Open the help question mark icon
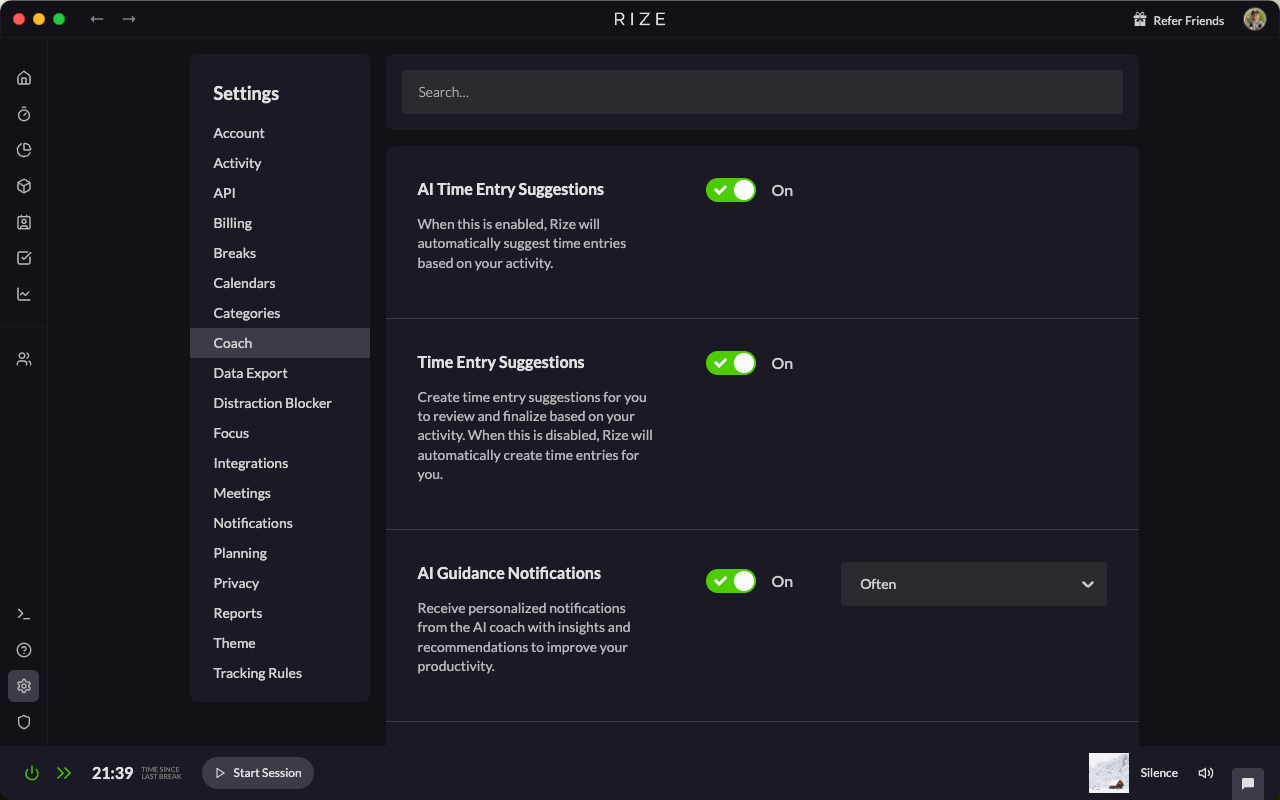 [24, 650]
